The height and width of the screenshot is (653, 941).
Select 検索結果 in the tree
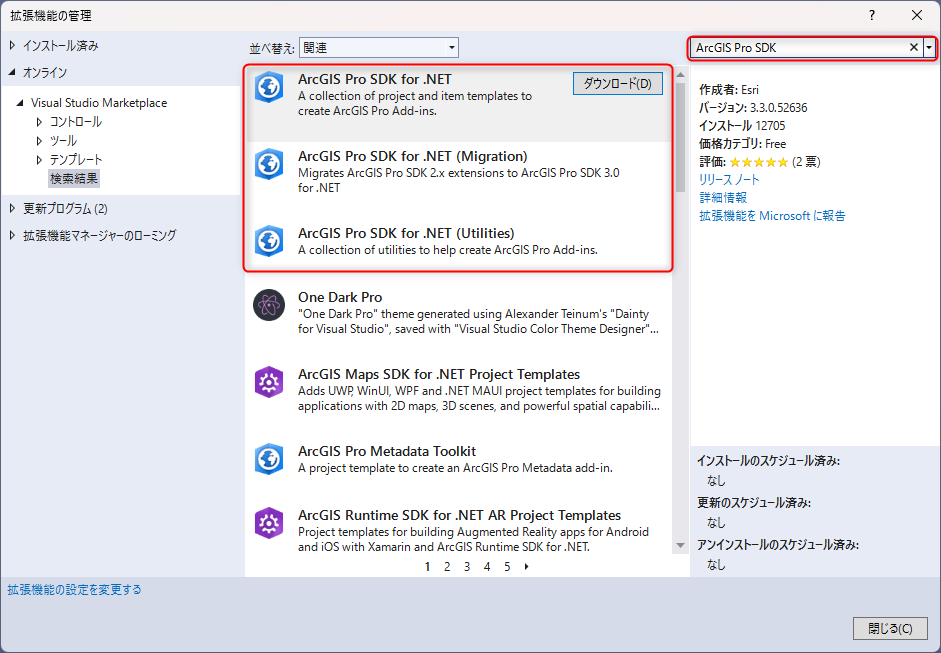tap(74, 179)
